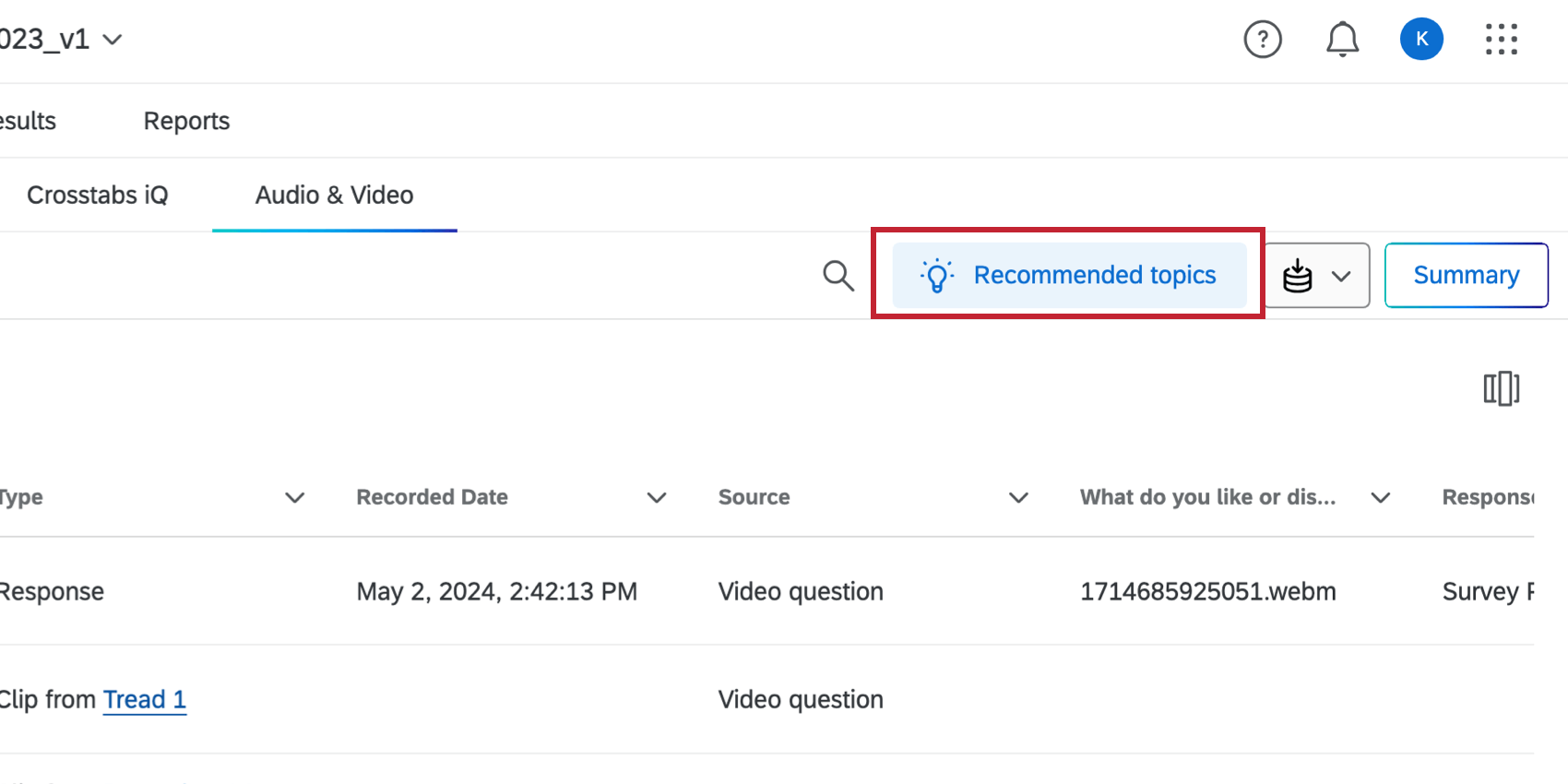Open the app switcher grid icon
Screen dimensions: 1568x784
[x=1501, y=40]
